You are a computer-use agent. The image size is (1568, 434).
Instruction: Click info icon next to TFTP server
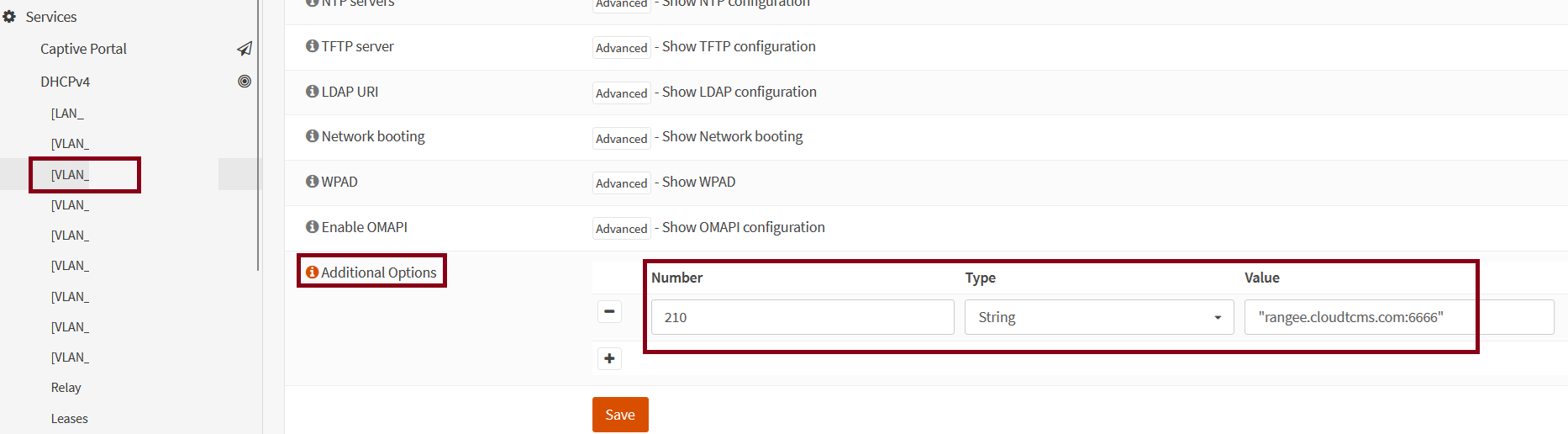(312, 46)
